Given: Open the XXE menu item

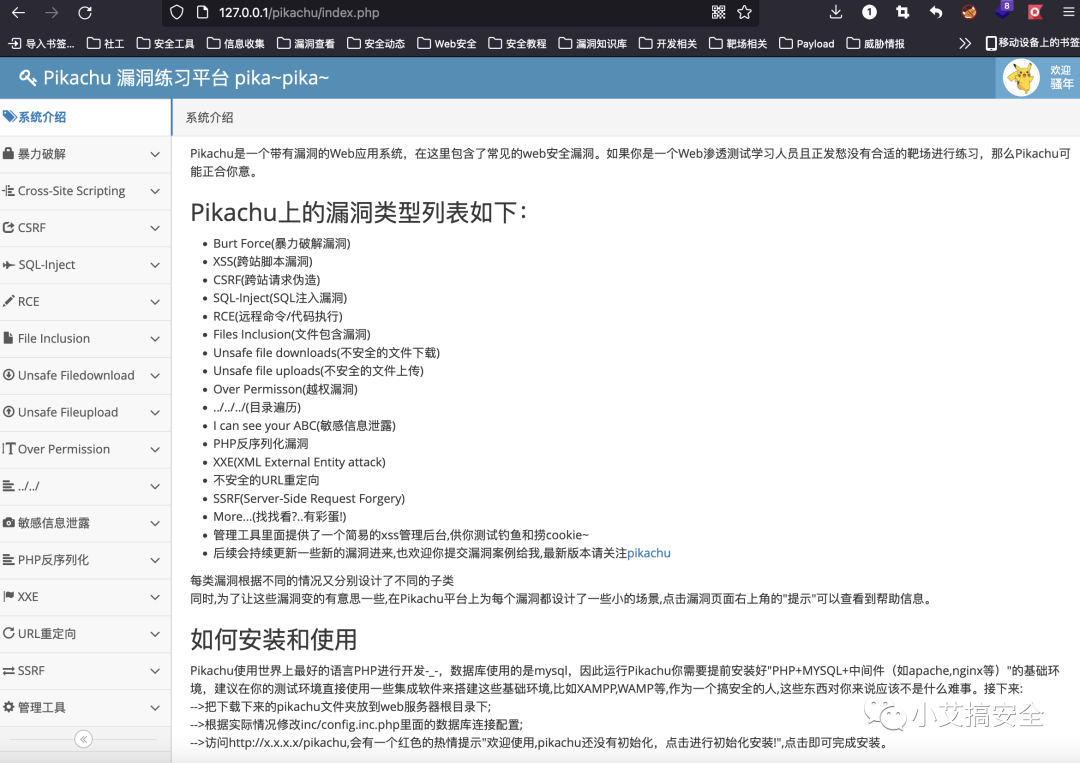Looking at the screenshot, I should [85, 597].
